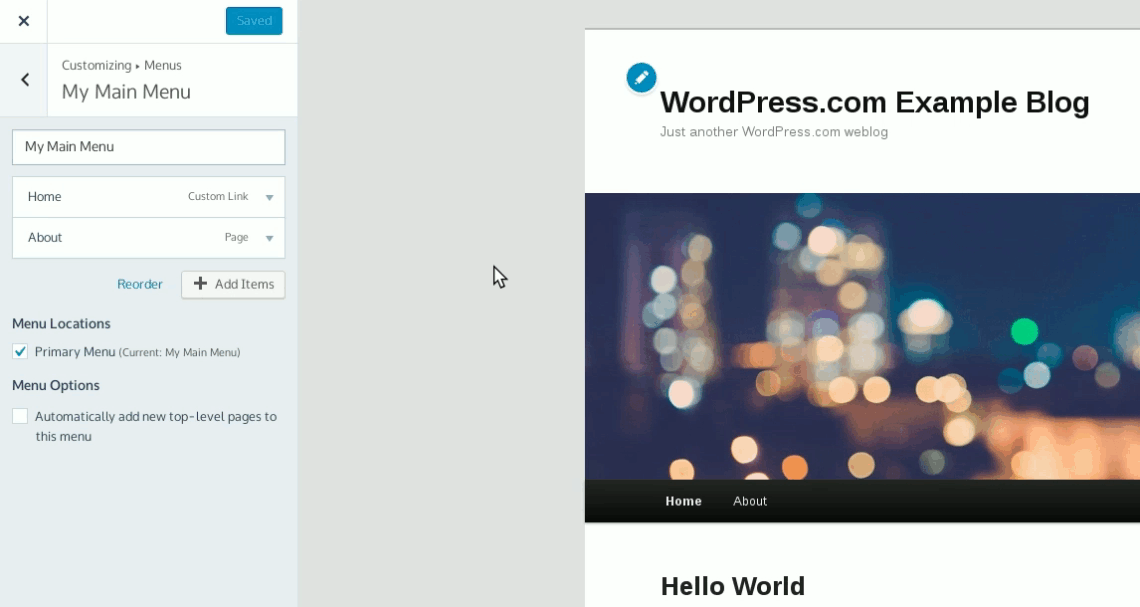1140x607 pixels.
Task: Uncheck the Primary Menu location checkbox
Action: (20, 352)
